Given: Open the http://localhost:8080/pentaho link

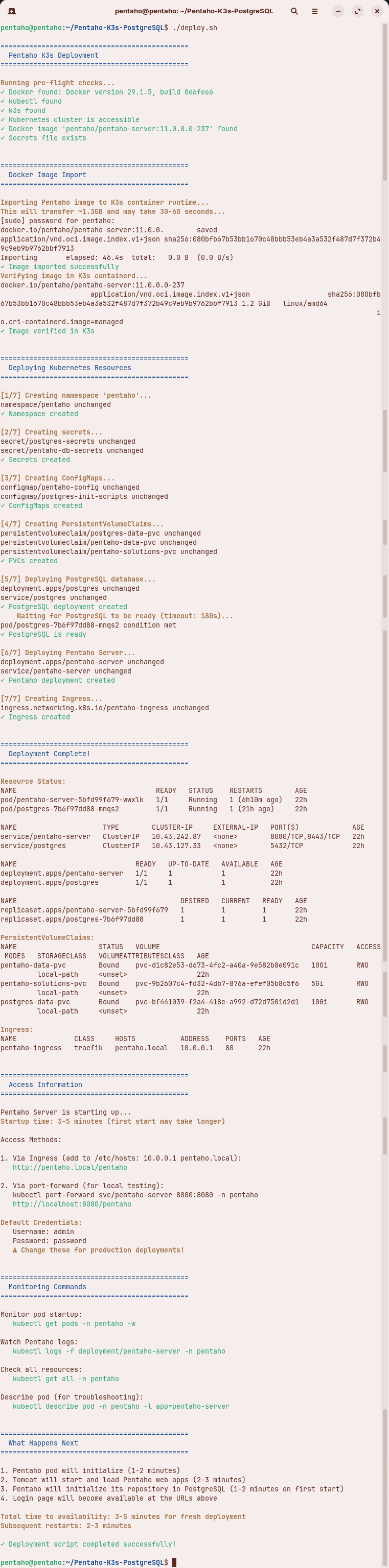Looking at the screenshot, I should pos(72,1204).
